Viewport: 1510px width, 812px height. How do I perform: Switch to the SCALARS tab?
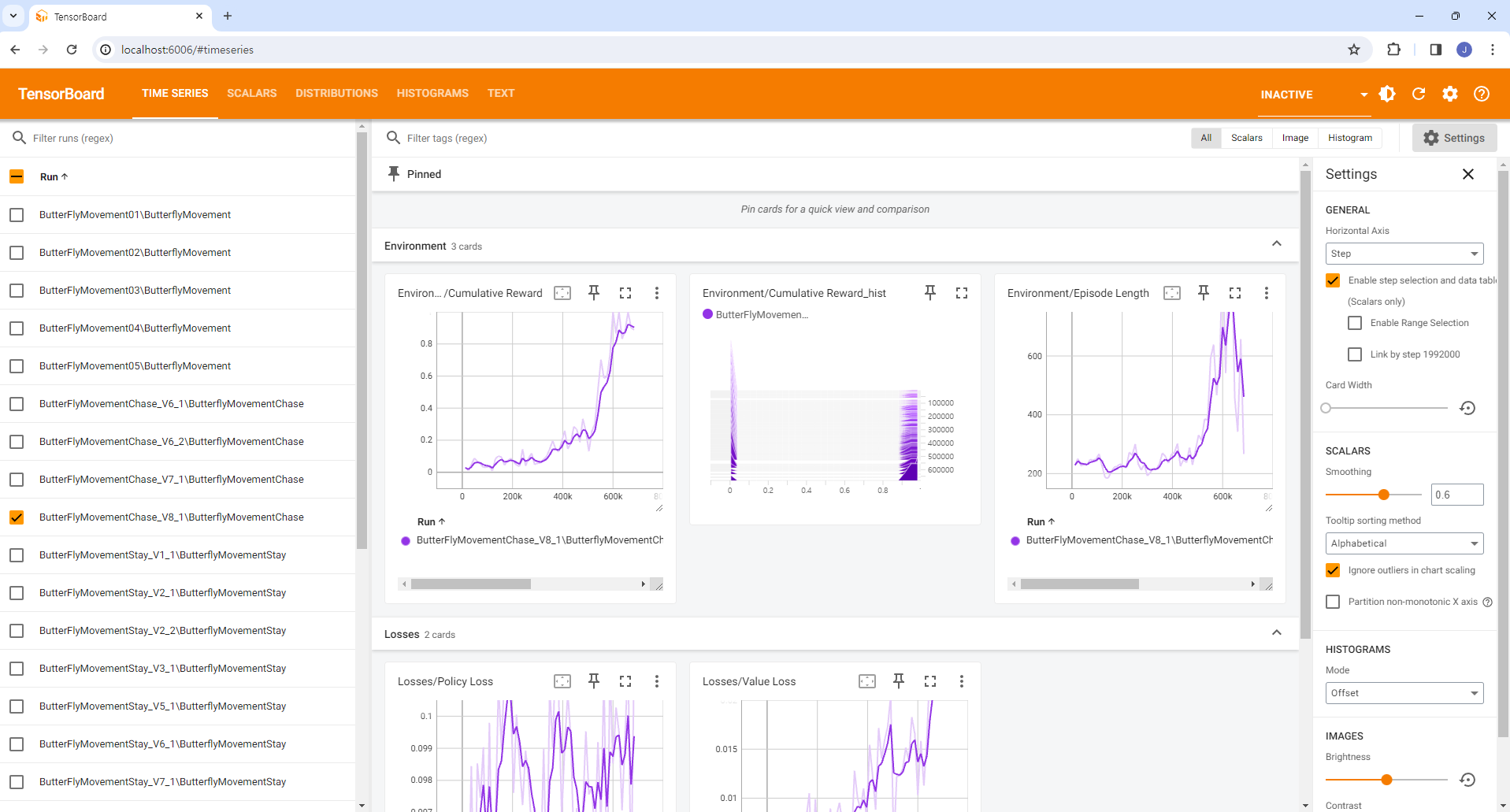coord(252,93)
